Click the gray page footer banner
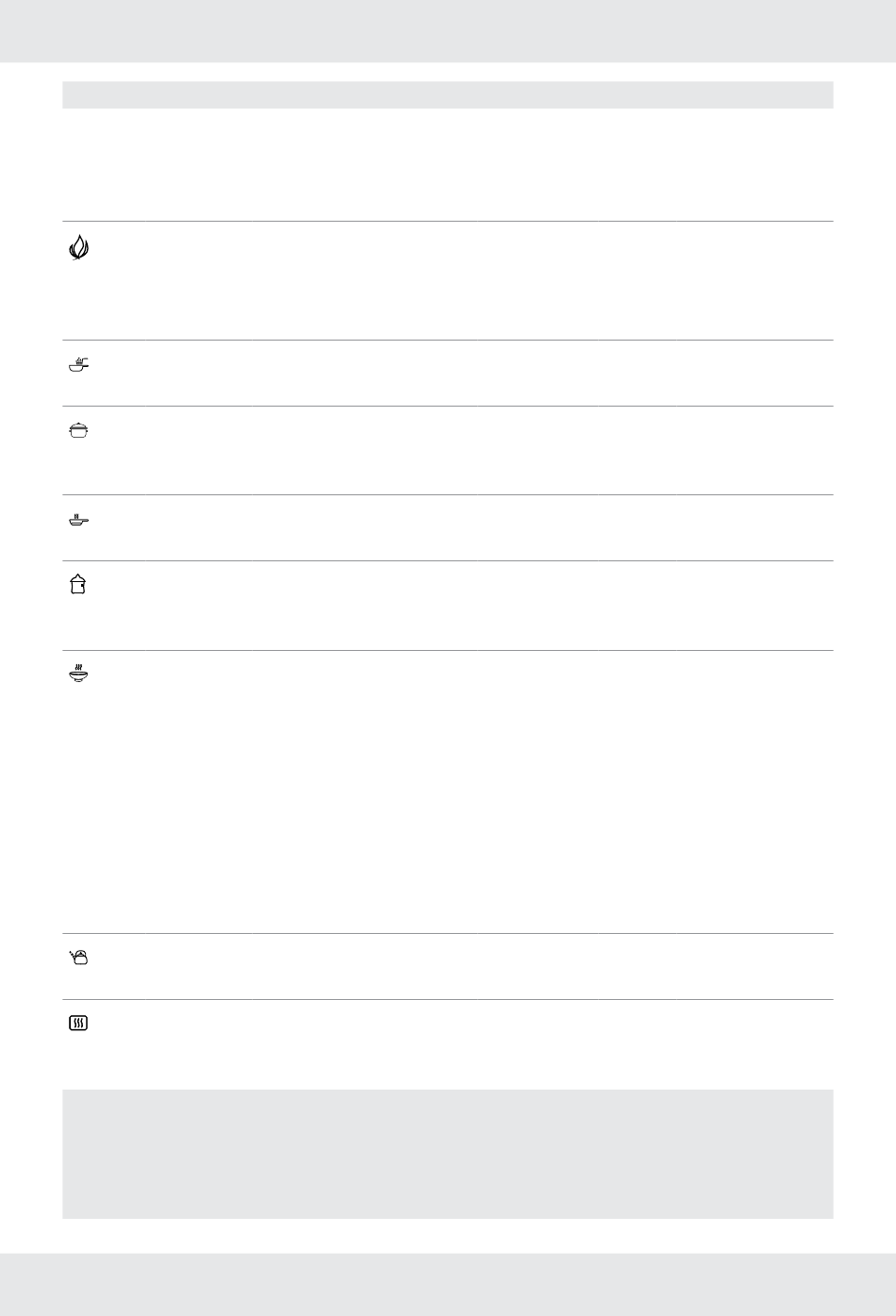 point(448,1284)
